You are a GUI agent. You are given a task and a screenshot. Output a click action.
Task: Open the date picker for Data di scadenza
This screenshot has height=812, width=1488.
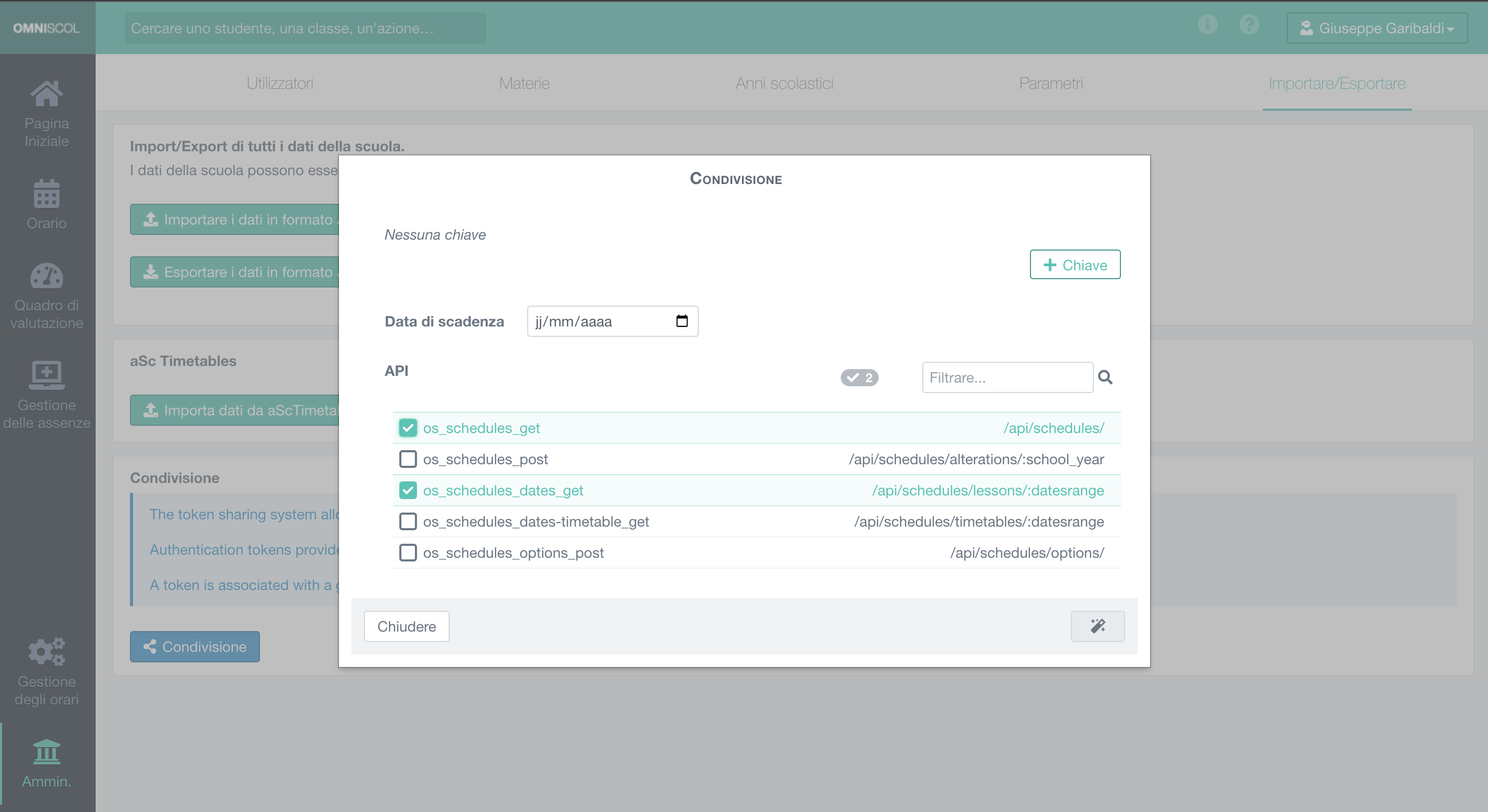[682, 321]
